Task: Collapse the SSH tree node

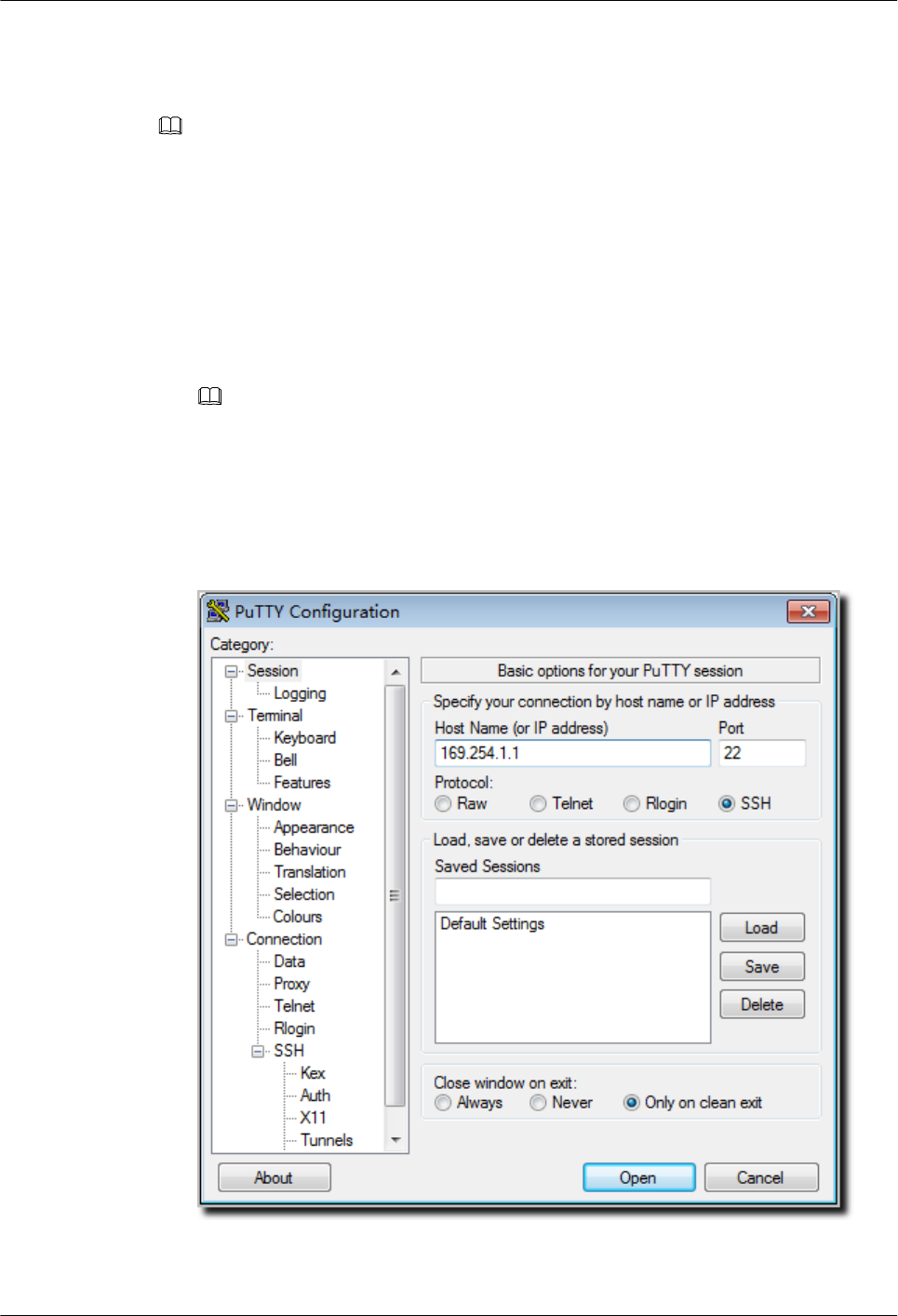Action: [258, 1051]
